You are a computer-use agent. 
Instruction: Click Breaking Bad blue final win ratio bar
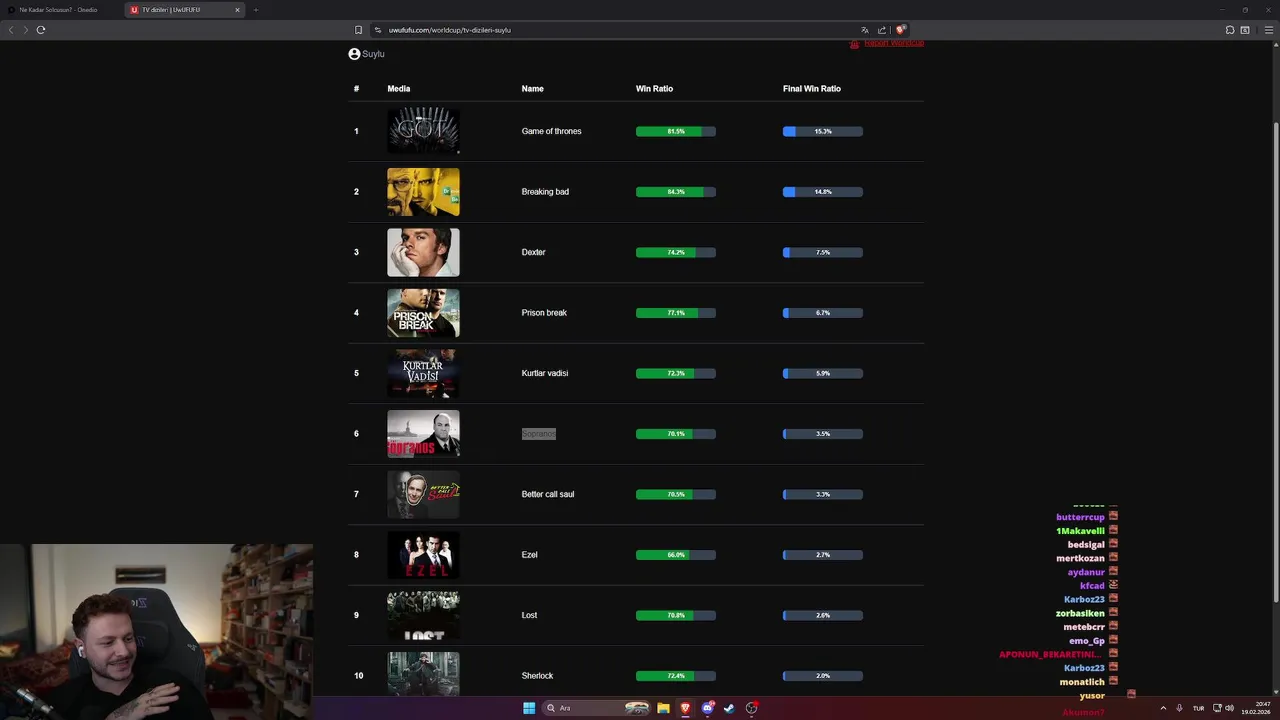(823, 192)
